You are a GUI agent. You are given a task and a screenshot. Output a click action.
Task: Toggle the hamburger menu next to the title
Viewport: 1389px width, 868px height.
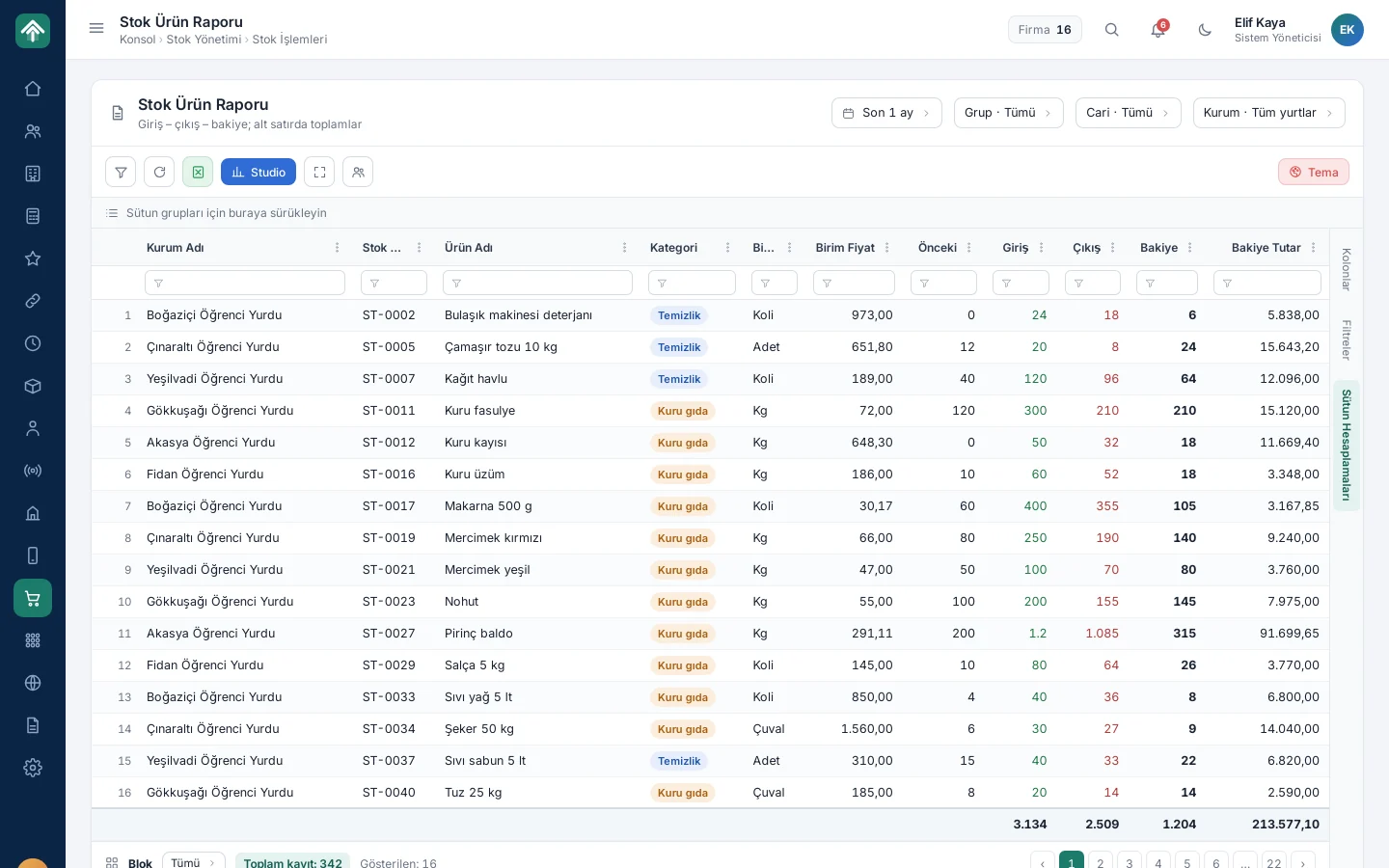click(96, 29)
